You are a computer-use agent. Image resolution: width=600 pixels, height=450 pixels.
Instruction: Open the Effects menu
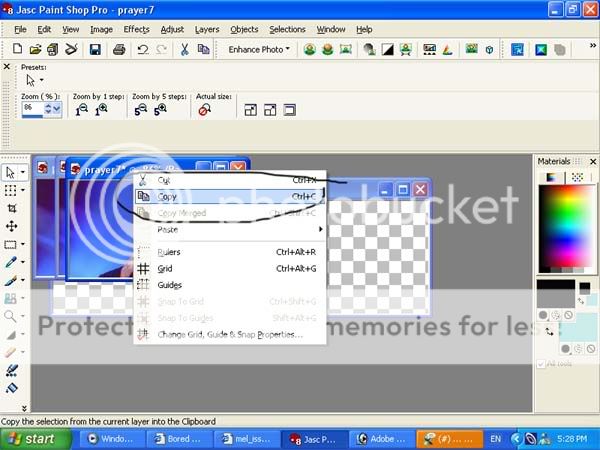(x=136, y=29)
